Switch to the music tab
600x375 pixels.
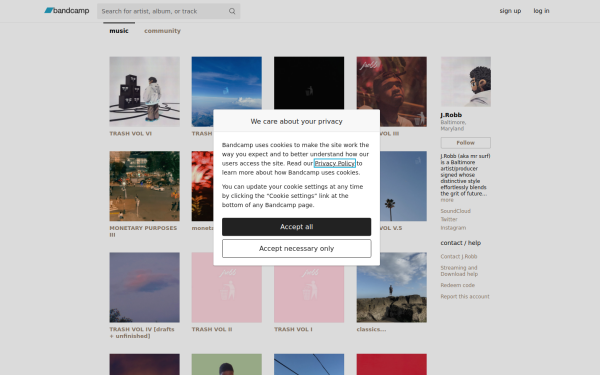pos(119,31)
